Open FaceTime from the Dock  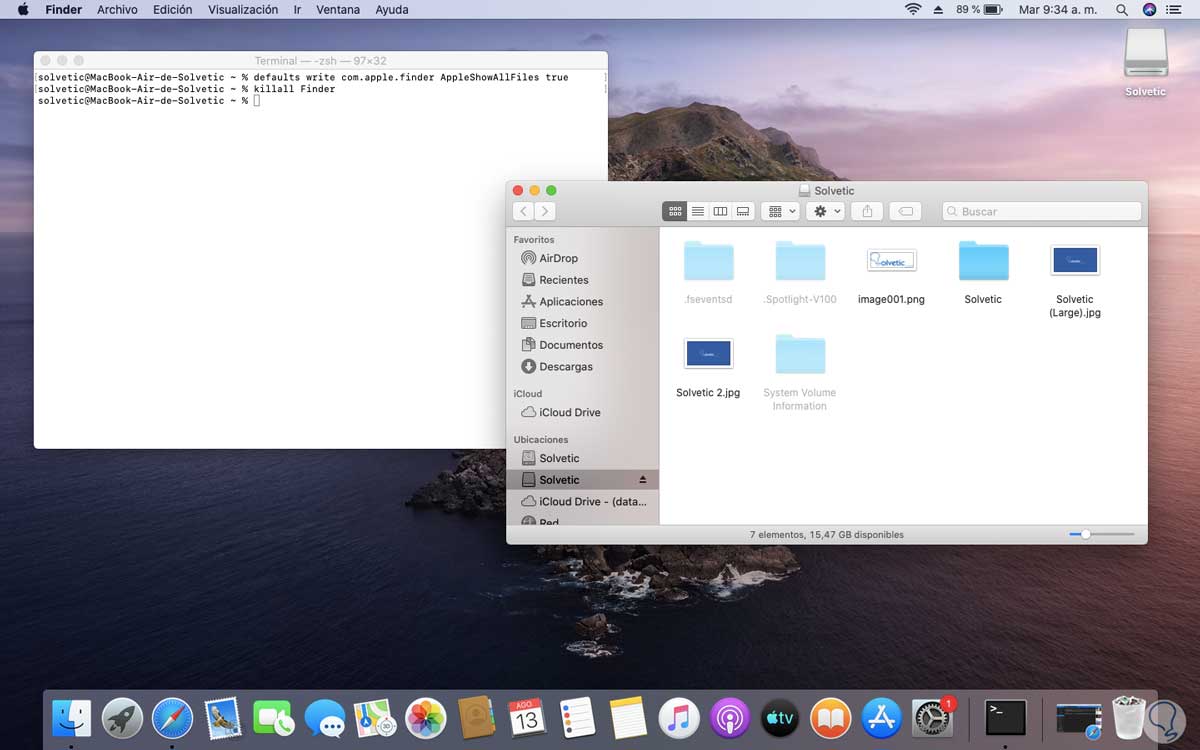tap(274, 718)
